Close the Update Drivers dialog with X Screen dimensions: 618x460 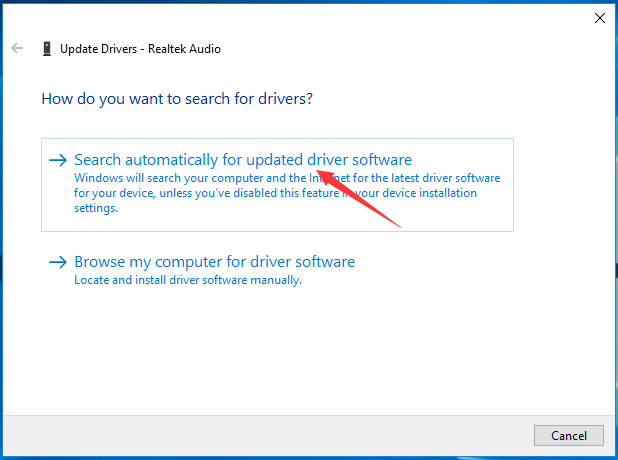tap(600, 18)
